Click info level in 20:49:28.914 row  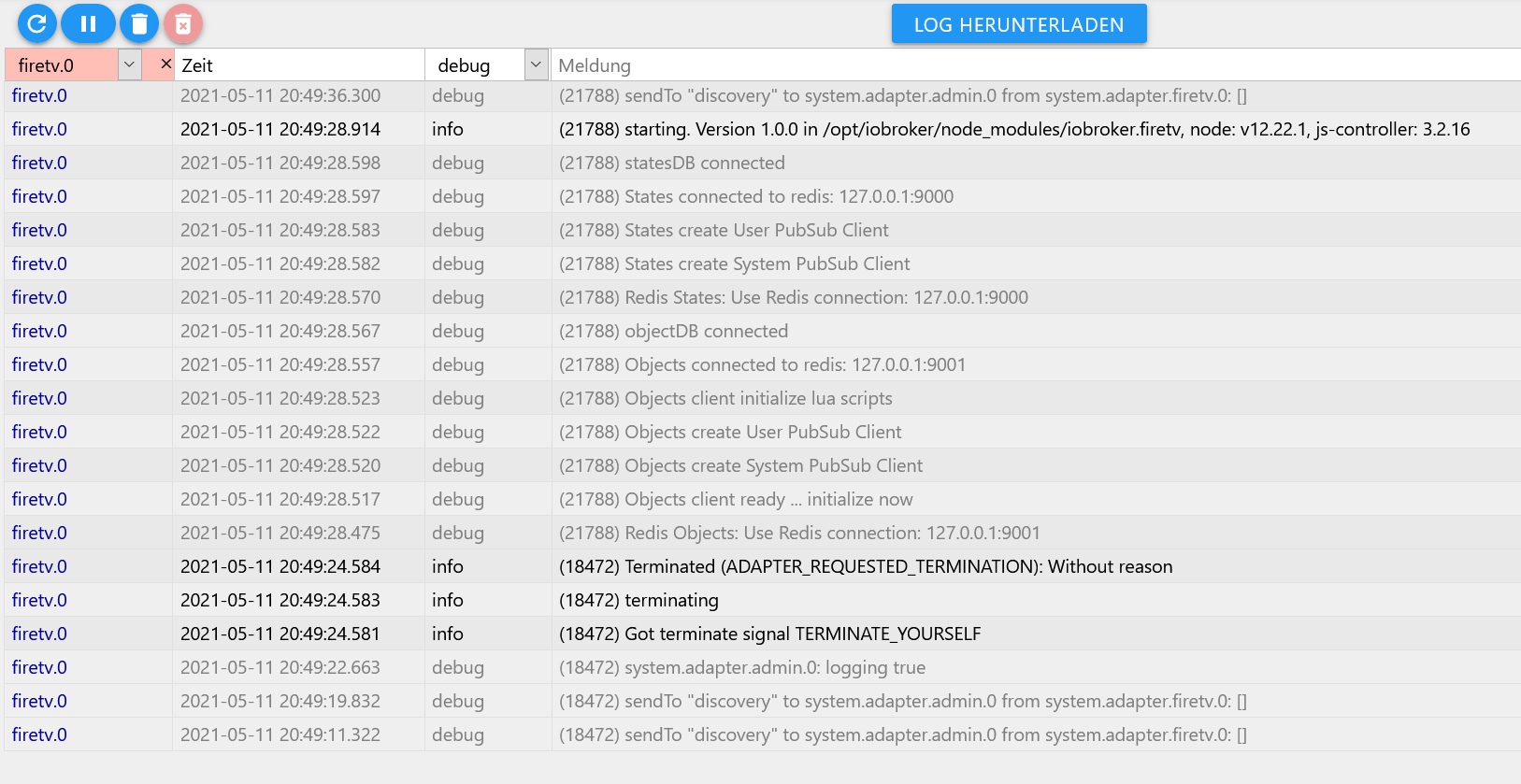(448, 129)
